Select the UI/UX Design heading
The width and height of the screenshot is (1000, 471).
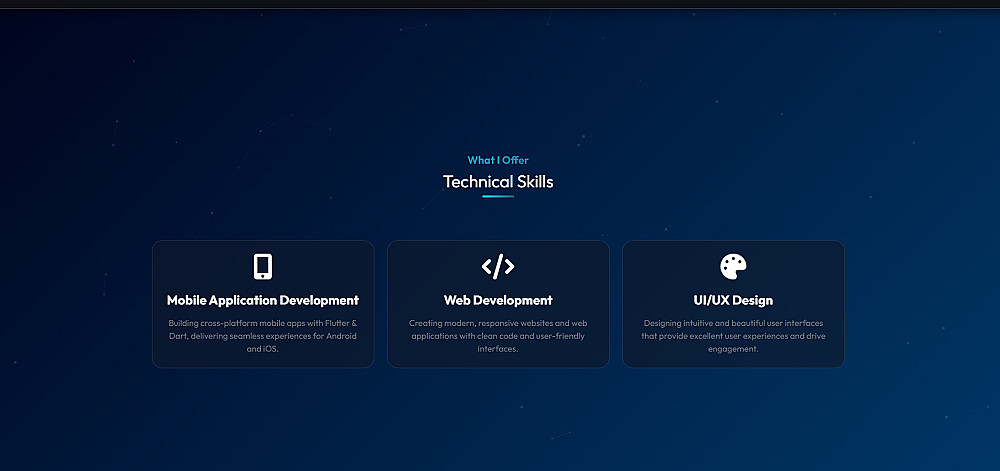point(733,300)
